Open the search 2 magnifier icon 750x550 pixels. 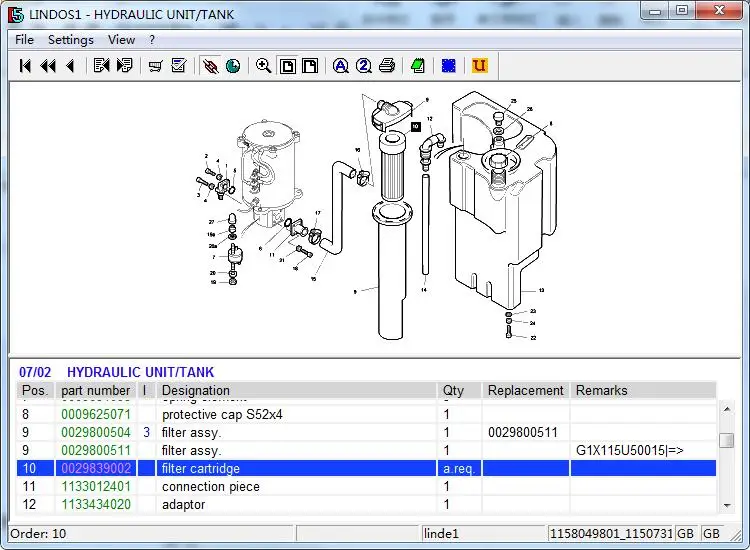click(364, 66)
